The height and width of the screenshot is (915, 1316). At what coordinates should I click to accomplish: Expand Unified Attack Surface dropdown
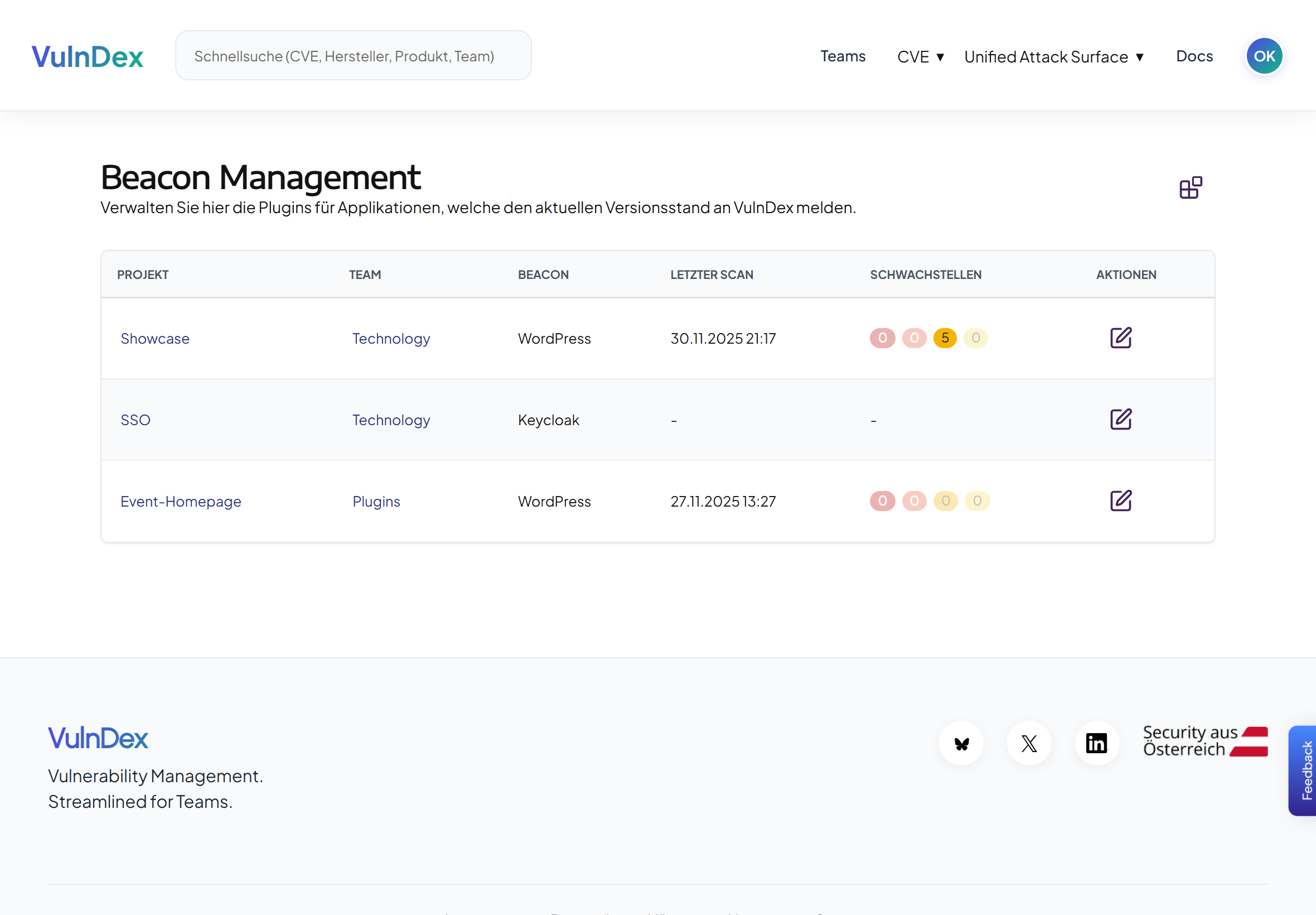(1053, 57)
